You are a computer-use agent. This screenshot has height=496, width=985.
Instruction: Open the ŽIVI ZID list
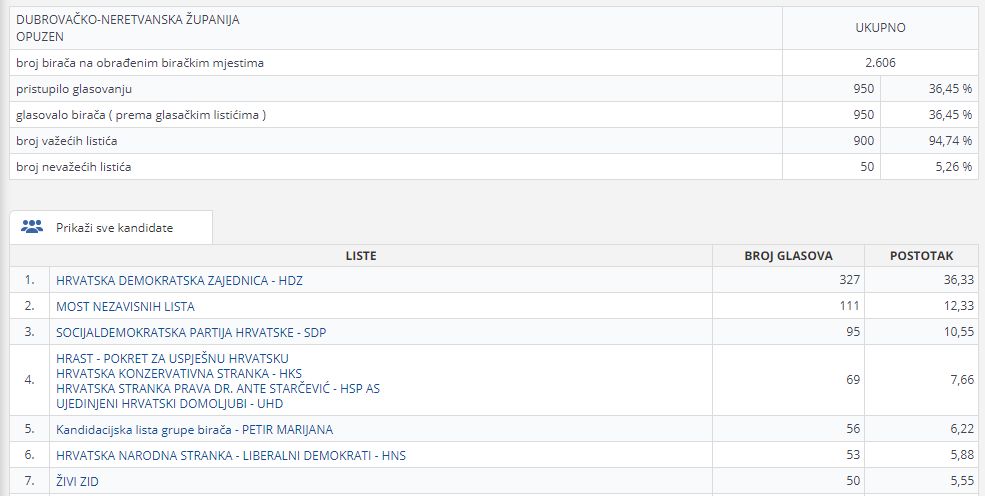point(77,482)
